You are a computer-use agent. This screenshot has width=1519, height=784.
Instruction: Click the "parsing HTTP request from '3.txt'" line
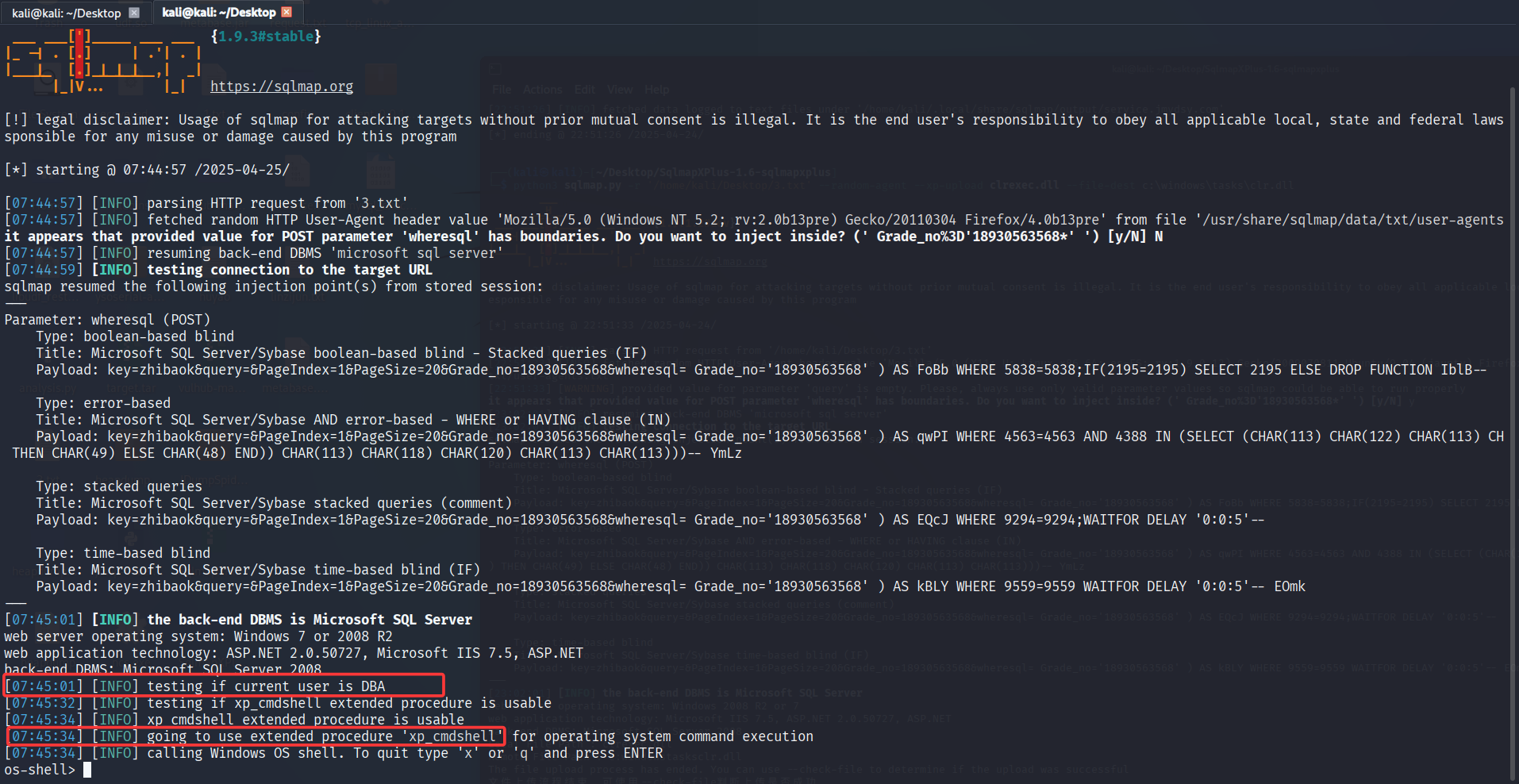click(x=206, y=203)
